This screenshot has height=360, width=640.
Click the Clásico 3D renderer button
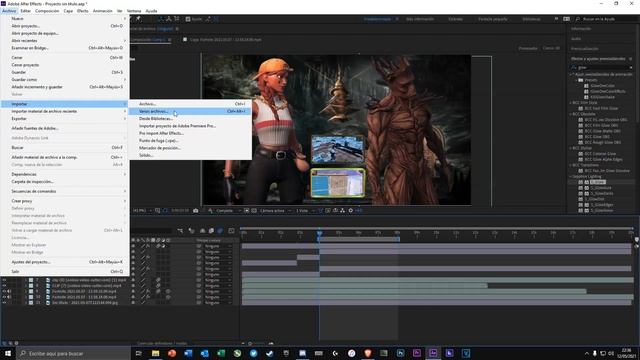tap(551, 48)
